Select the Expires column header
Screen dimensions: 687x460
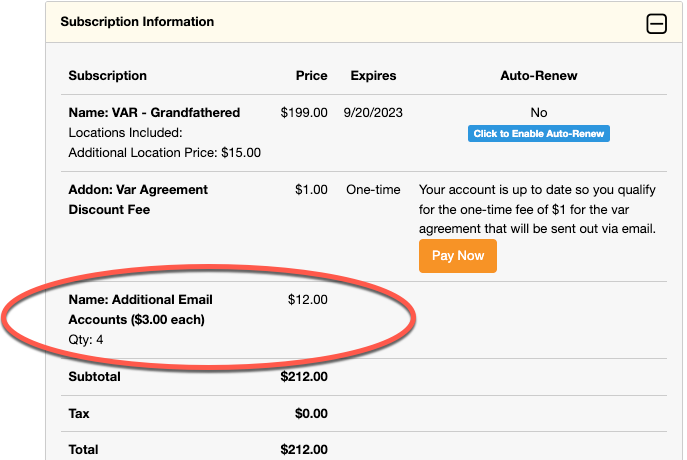coord(373,76)
